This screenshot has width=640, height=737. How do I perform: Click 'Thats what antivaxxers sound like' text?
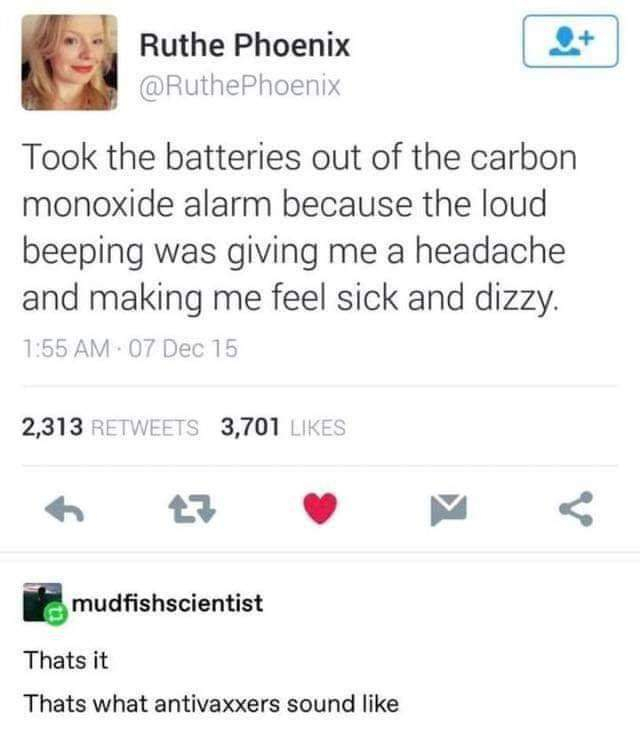point(211,704)
